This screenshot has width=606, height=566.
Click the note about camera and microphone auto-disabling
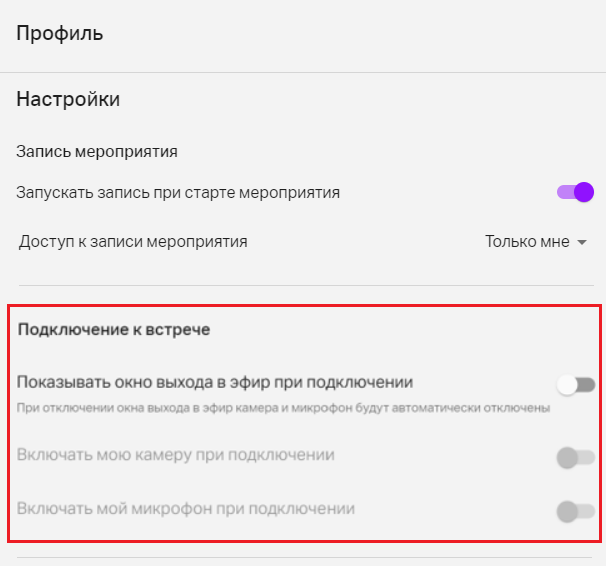283,408
